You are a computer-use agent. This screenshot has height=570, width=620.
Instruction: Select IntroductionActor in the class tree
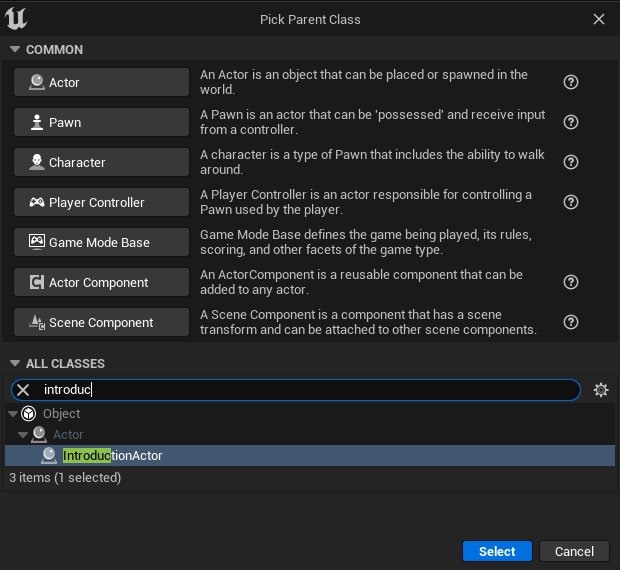(x=112, y=456)
